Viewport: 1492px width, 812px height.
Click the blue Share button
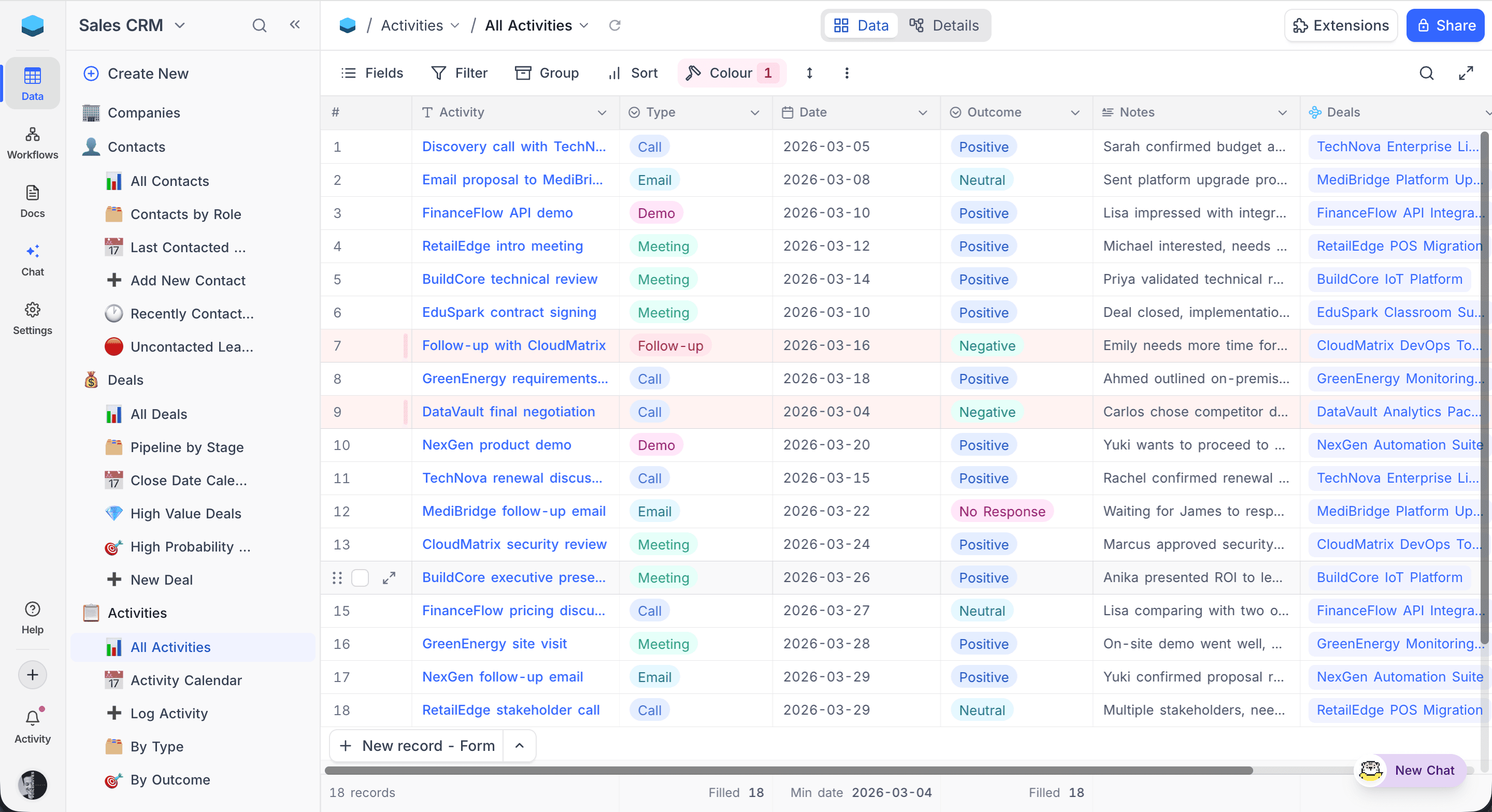[1445, 25]
